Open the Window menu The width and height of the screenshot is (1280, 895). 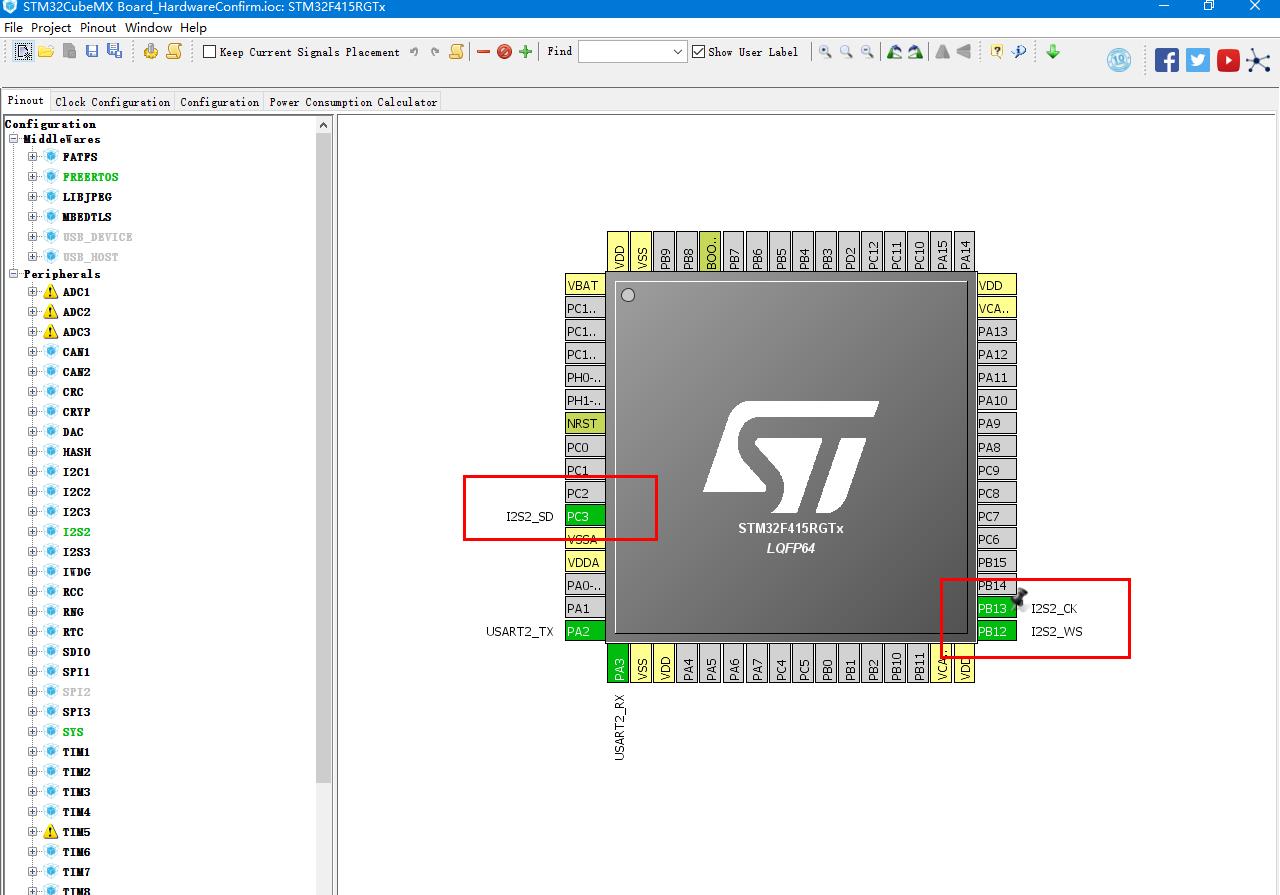(x=148, y=28)
